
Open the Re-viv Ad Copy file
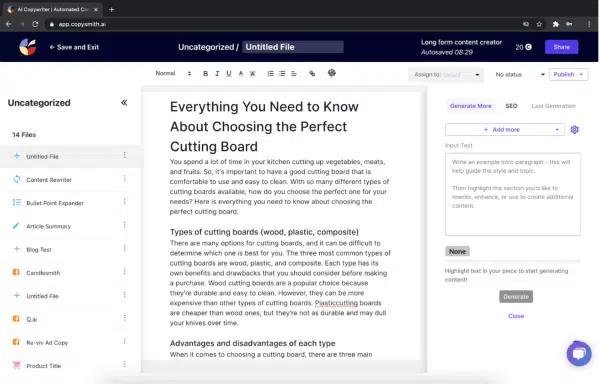click(47, 343)
